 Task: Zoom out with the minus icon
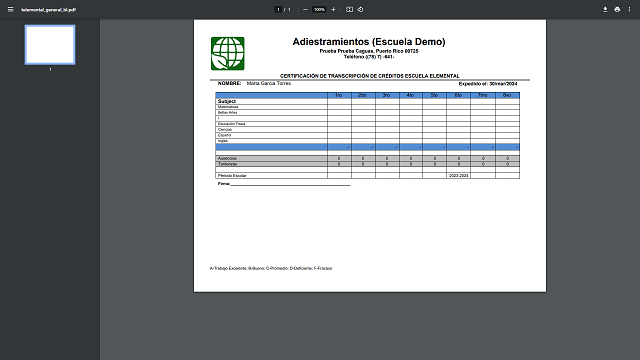[x=305, y=9]
